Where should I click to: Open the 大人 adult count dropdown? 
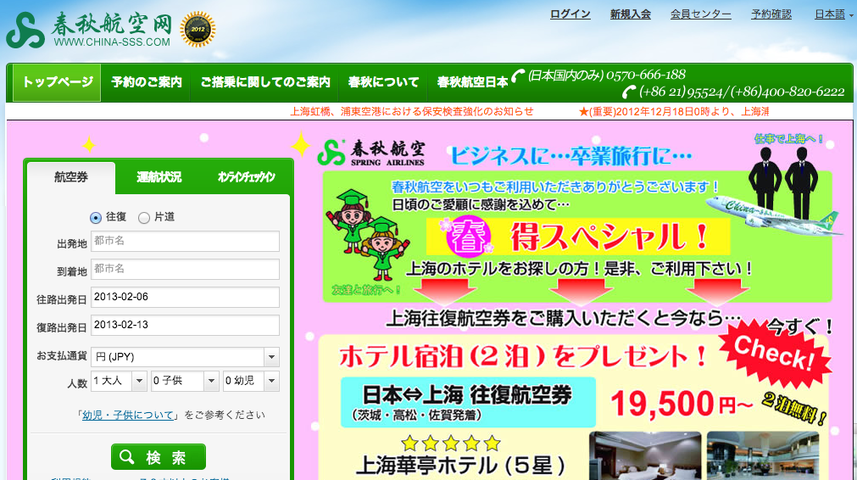coord(119,381)
